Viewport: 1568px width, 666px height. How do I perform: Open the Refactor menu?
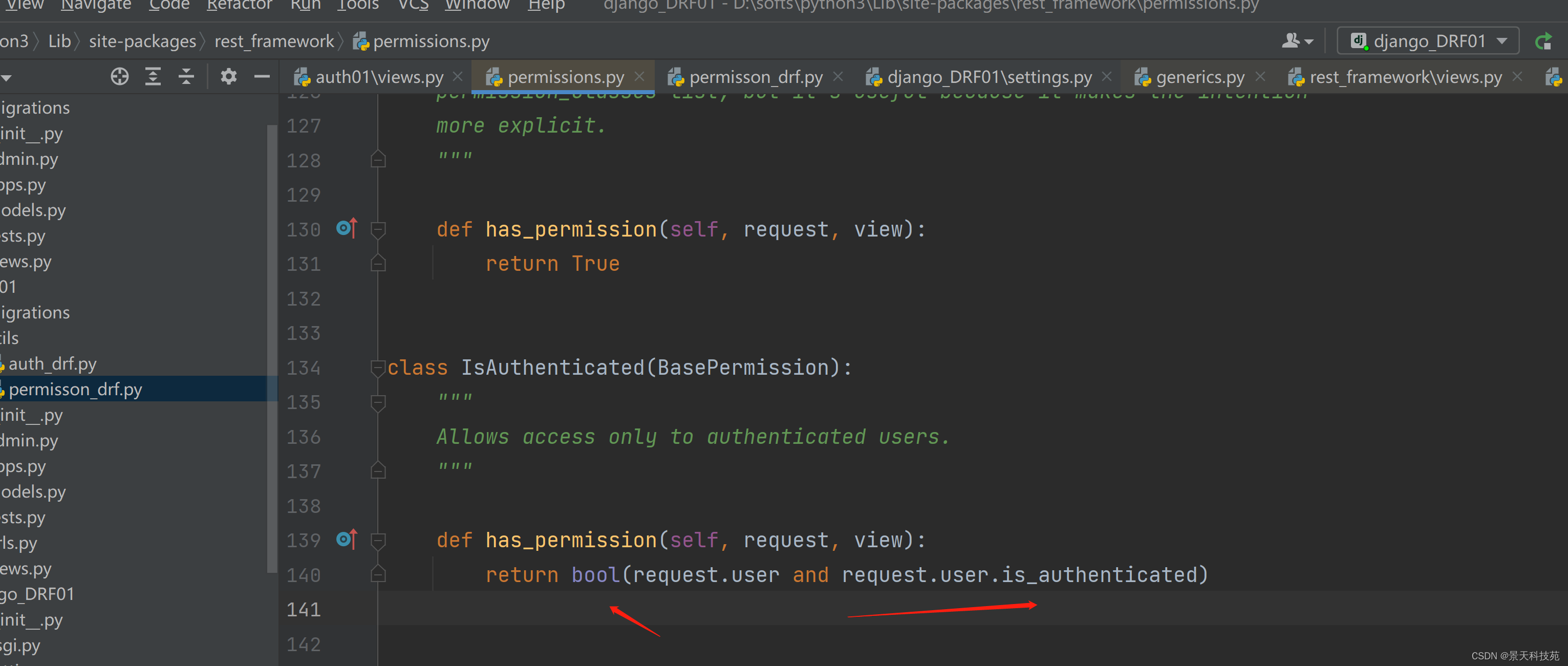239,6
